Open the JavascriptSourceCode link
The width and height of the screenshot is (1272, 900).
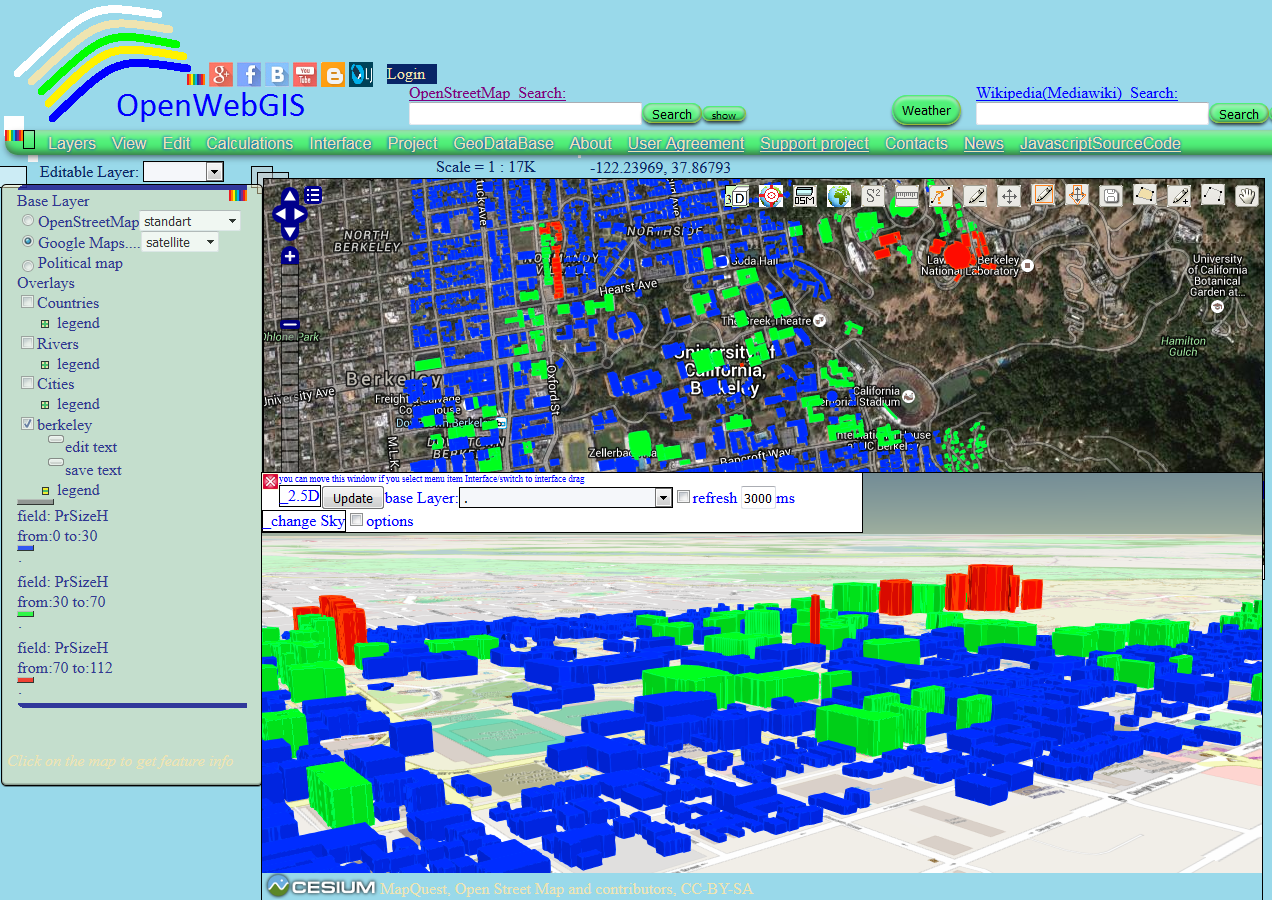tap(1100, 143)
